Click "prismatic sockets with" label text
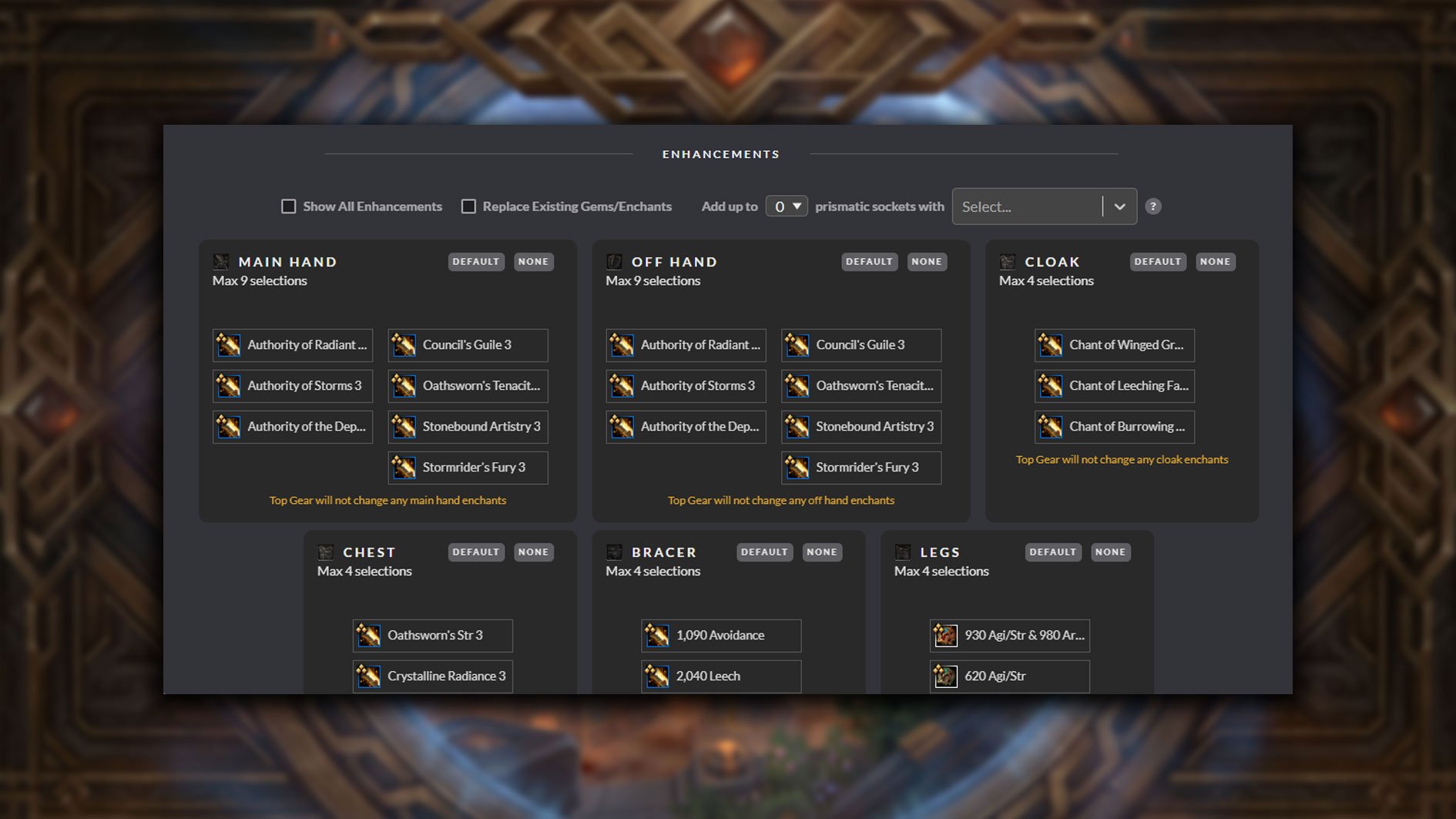 point(879,206)
